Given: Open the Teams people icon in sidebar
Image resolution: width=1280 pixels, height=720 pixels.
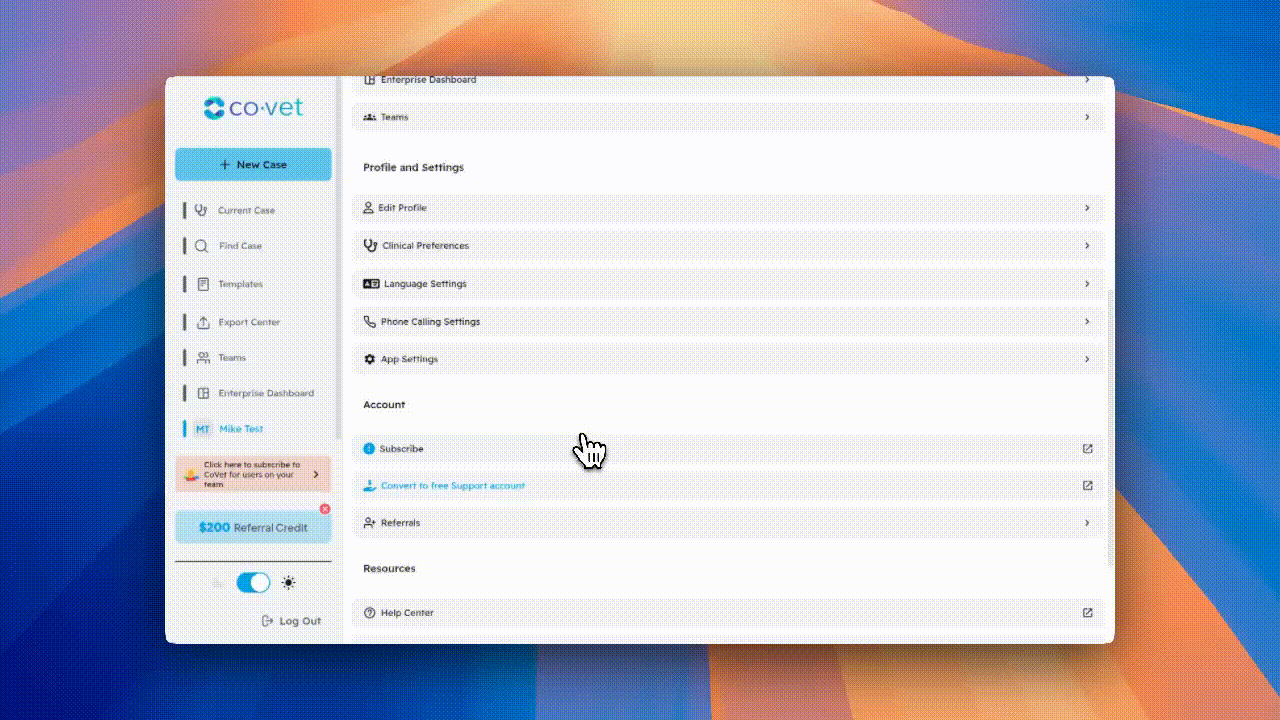Looking at the screenshot, I should pos(203,357).
